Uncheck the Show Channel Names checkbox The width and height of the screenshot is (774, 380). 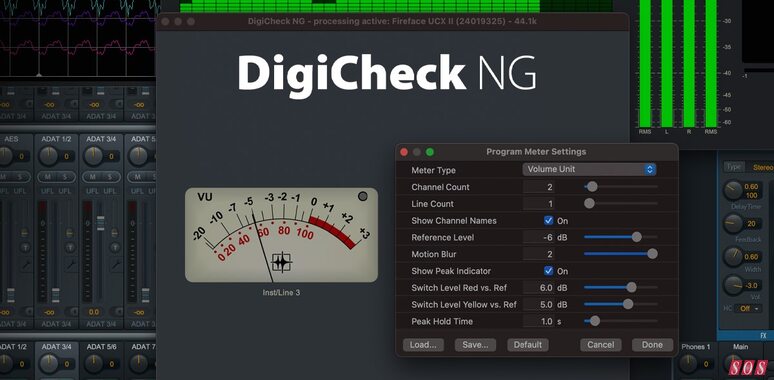click(x=548, y=221)
